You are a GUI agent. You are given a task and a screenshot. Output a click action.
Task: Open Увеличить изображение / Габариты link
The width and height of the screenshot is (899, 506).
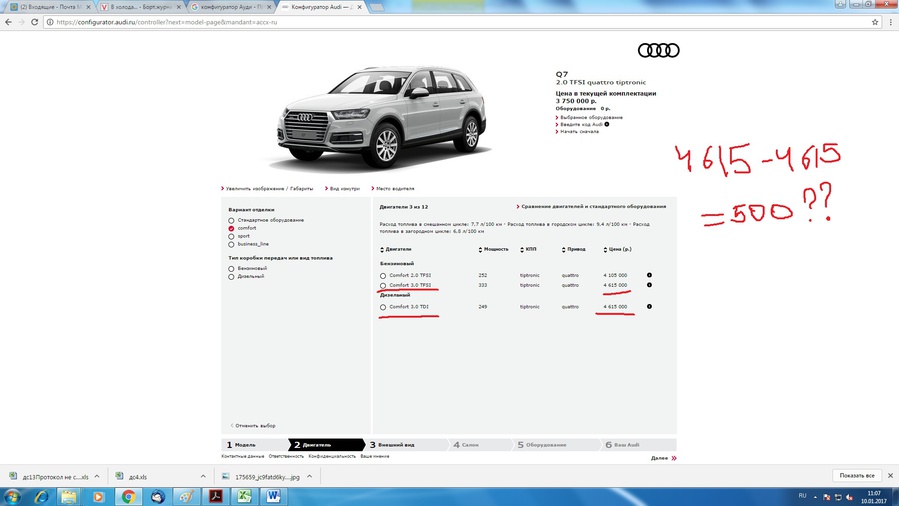[267, 189]
